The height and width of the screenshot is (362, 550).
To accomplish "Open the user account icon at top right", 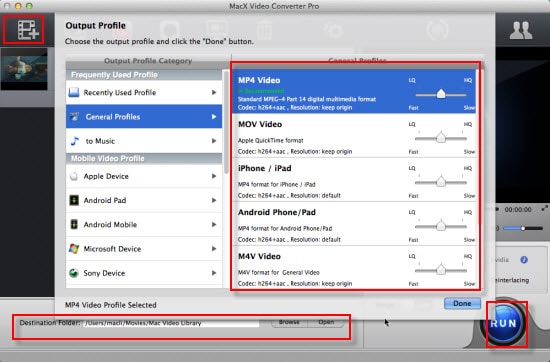I will [x=521, y=30].
